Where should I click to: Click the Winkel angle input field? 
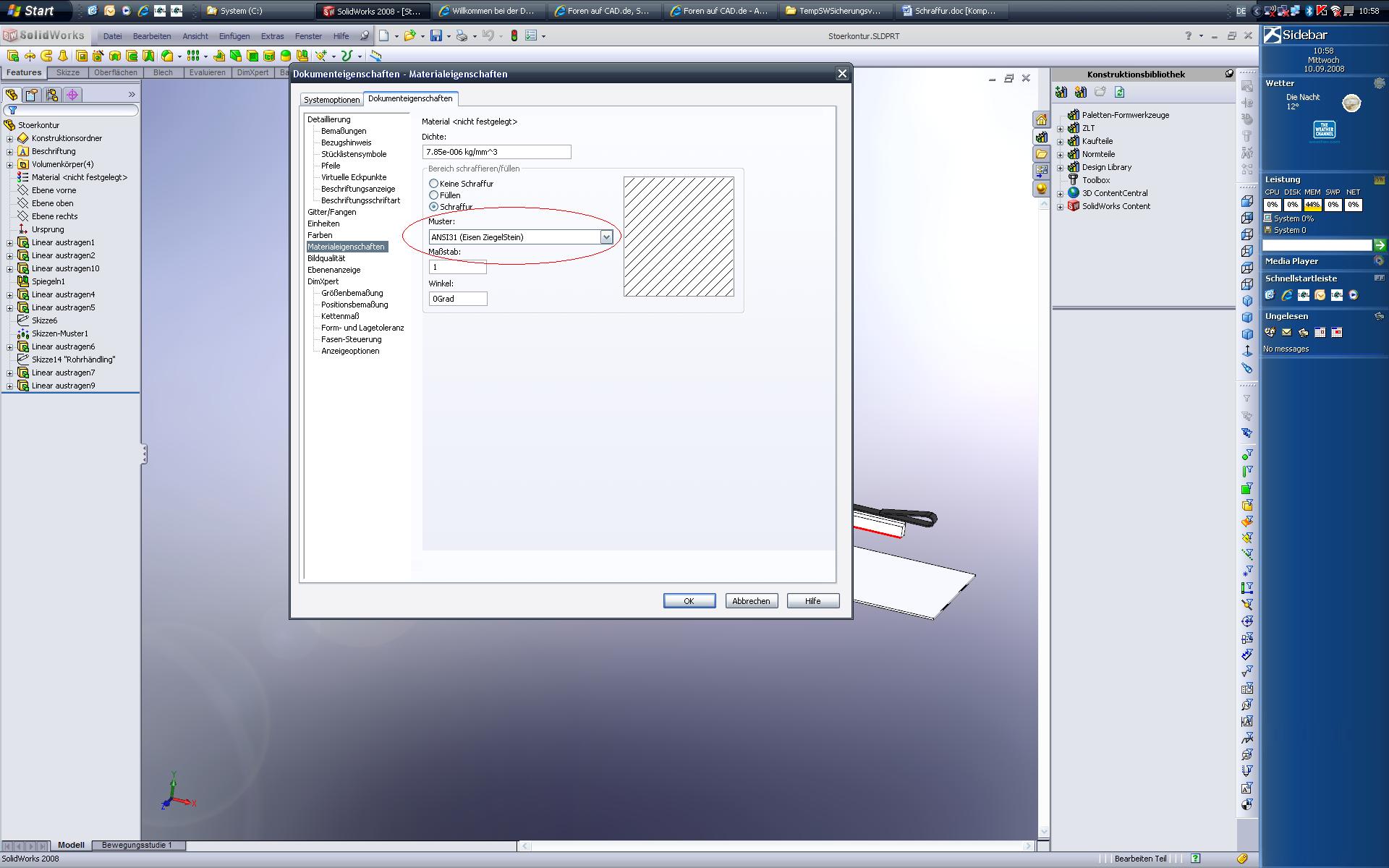pos(458,299)
